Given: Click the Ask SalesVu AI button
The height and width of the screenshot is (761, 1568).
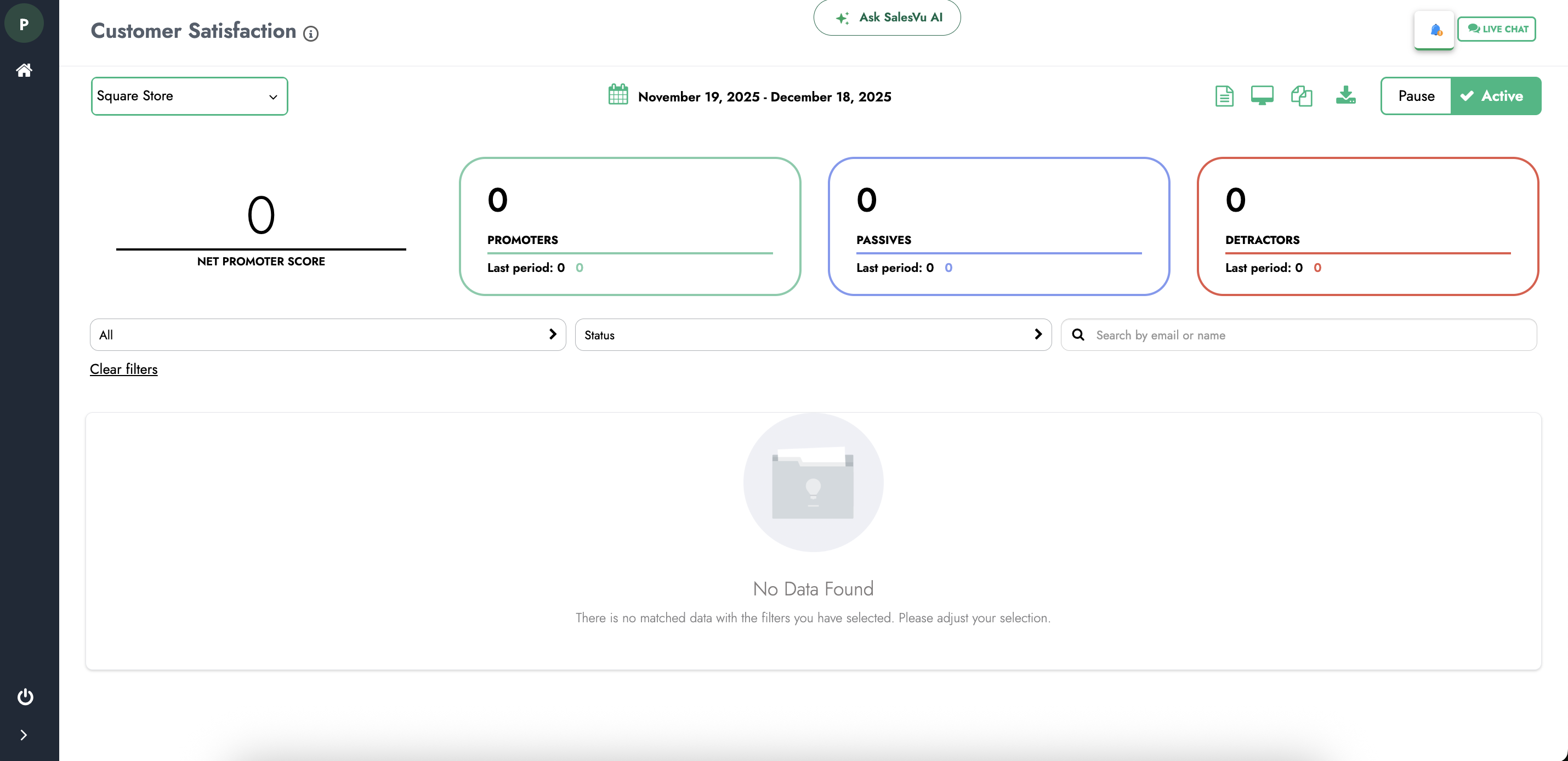Looking at the screenshot, I should click(887, 18).
